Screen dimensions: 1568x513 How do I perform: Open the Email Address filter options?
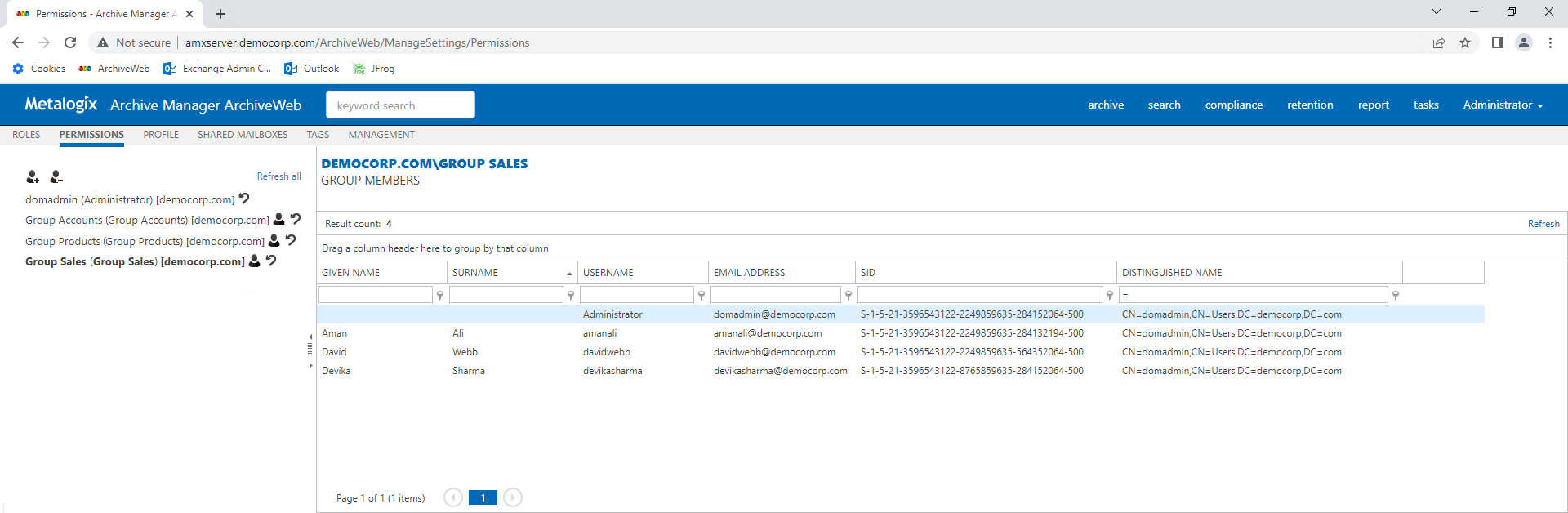(x=849, y=295)
